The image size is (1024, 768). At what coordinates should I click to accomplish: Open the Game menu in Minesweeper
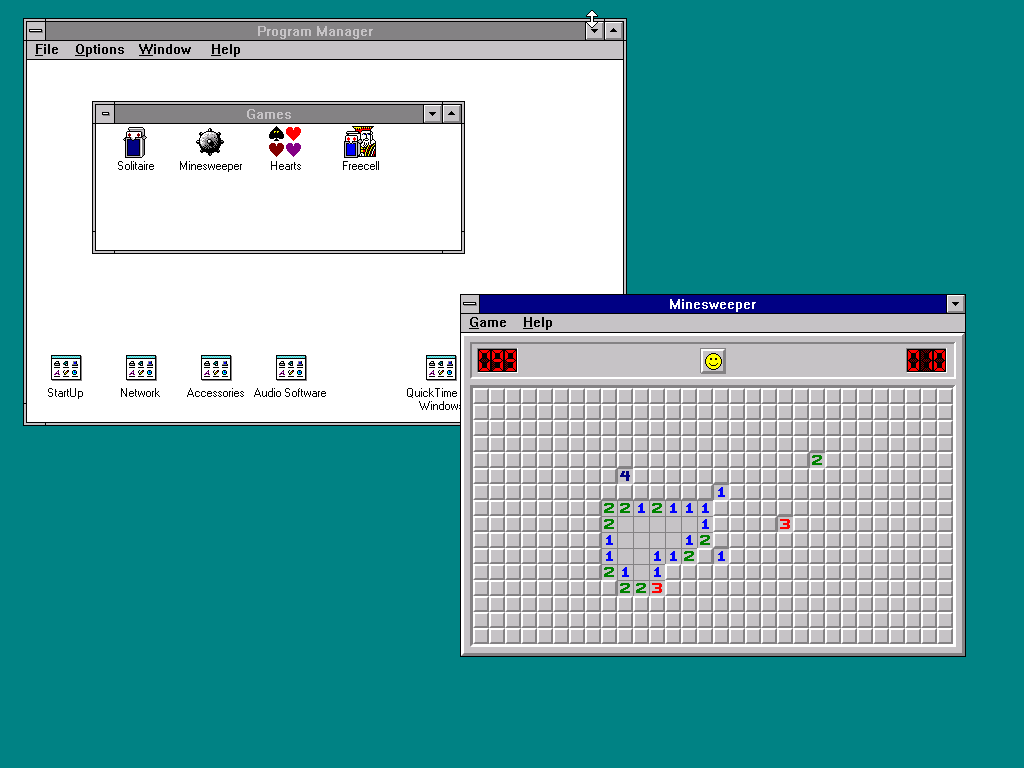coord(488,323)
